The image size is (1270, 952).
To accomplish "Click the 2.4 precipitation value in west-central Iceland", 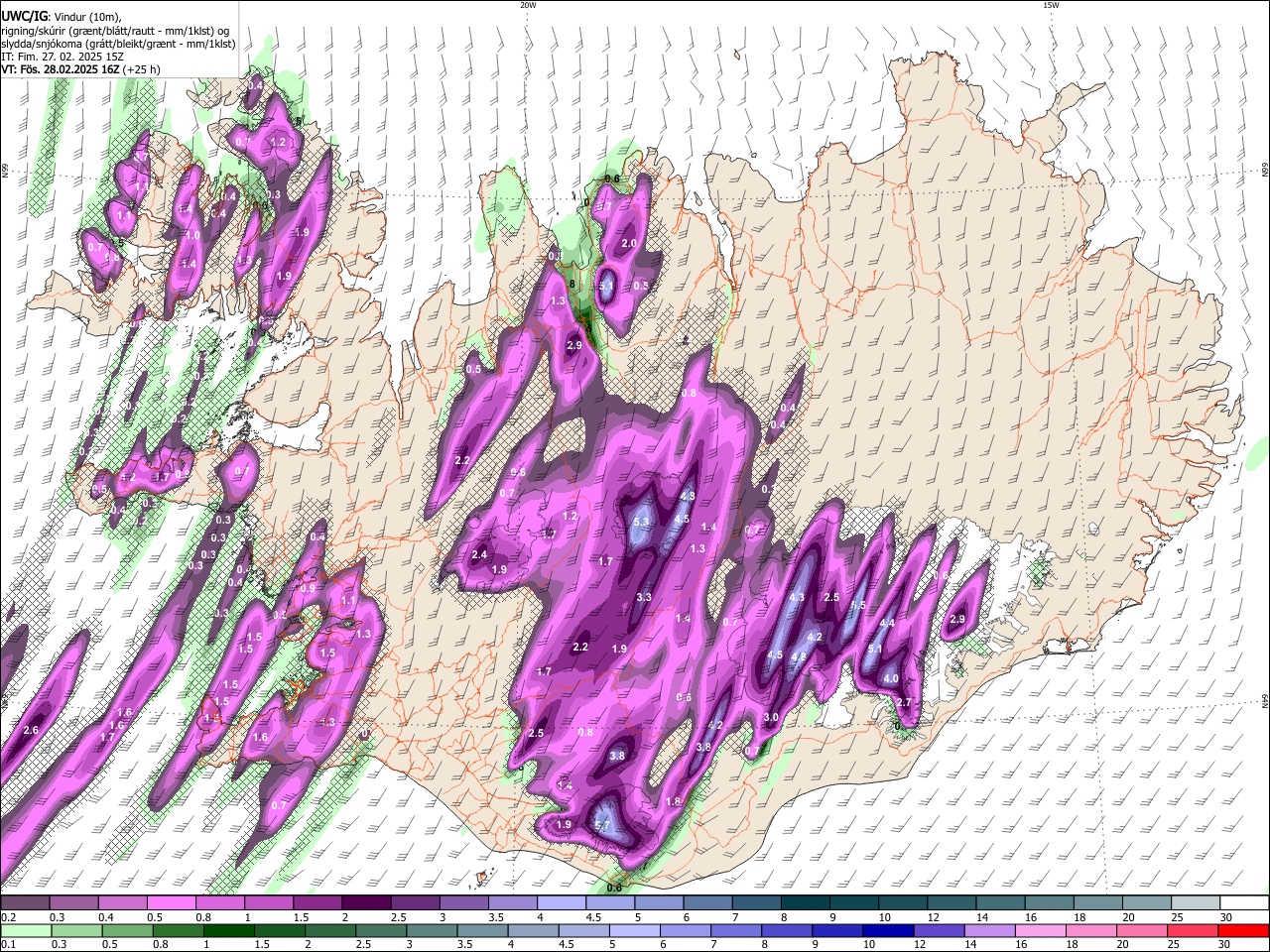I will 480,554.
